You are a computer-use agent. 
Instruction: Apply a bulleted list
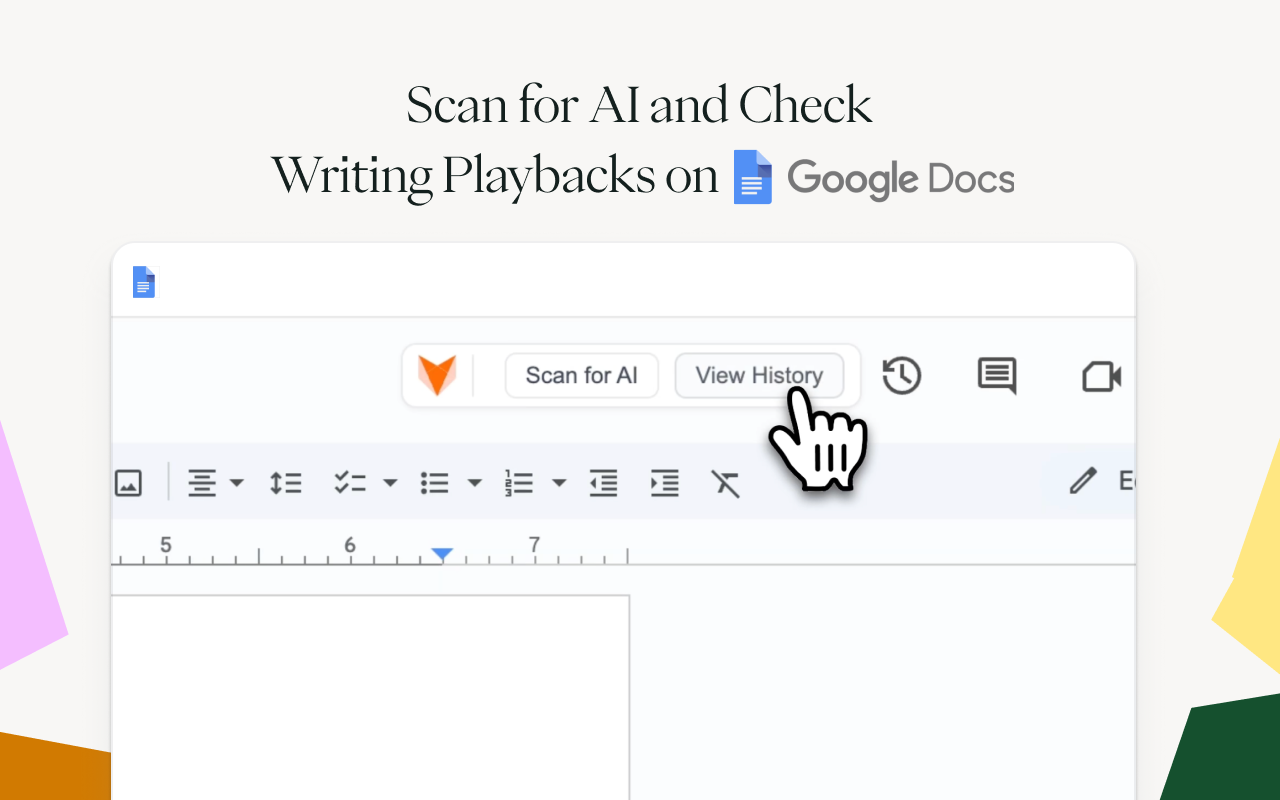coord(434,482)
